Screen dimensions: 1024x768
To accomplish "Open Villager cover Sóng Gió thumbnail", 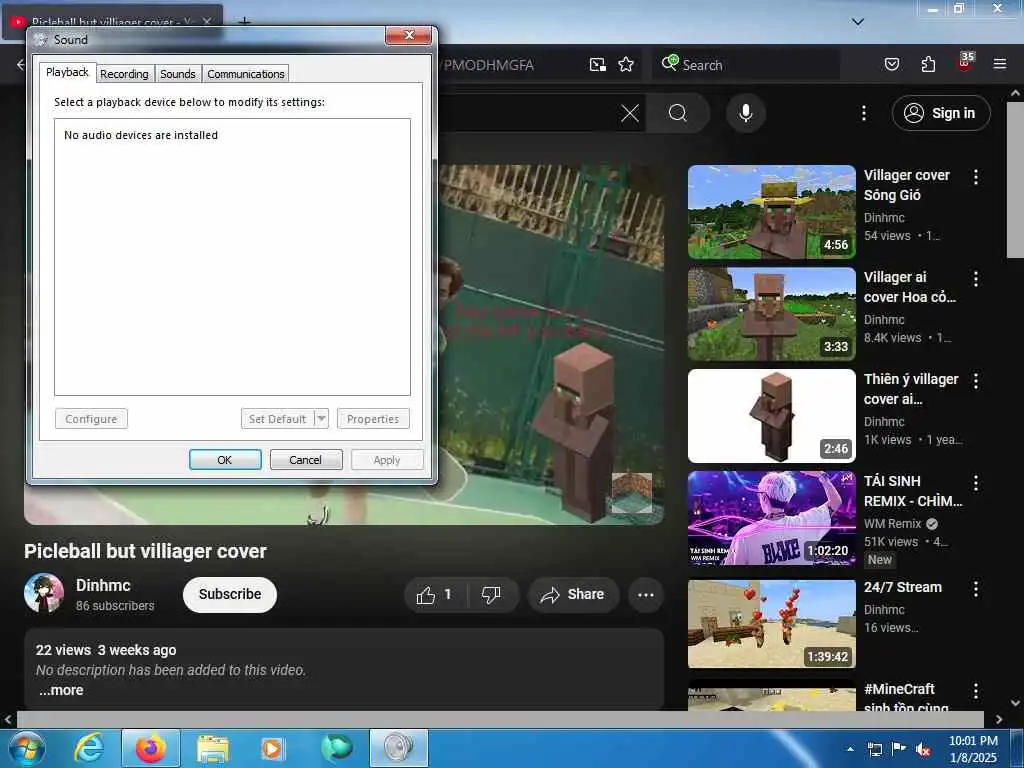I will [771, 212].
